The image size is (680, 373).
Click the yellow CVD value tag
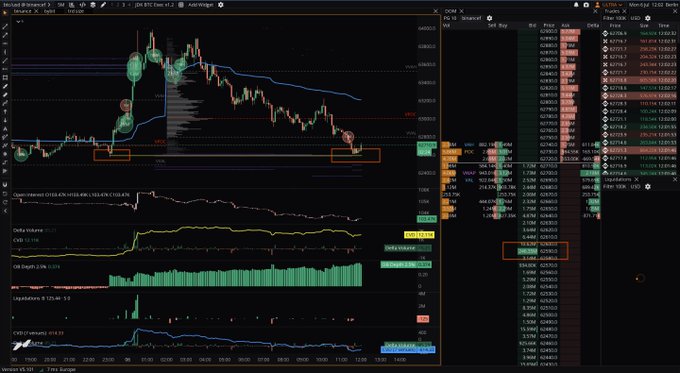click(419, 235)
